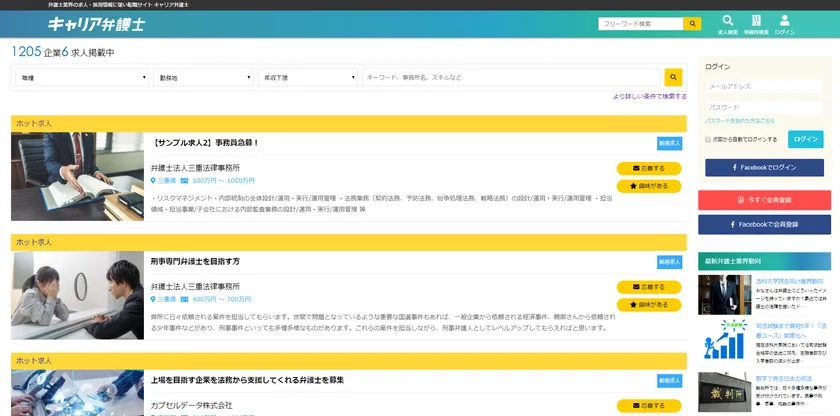
Task: Toggle 次回から自動でログインする checkbox
Action: (x=709, y=139)
